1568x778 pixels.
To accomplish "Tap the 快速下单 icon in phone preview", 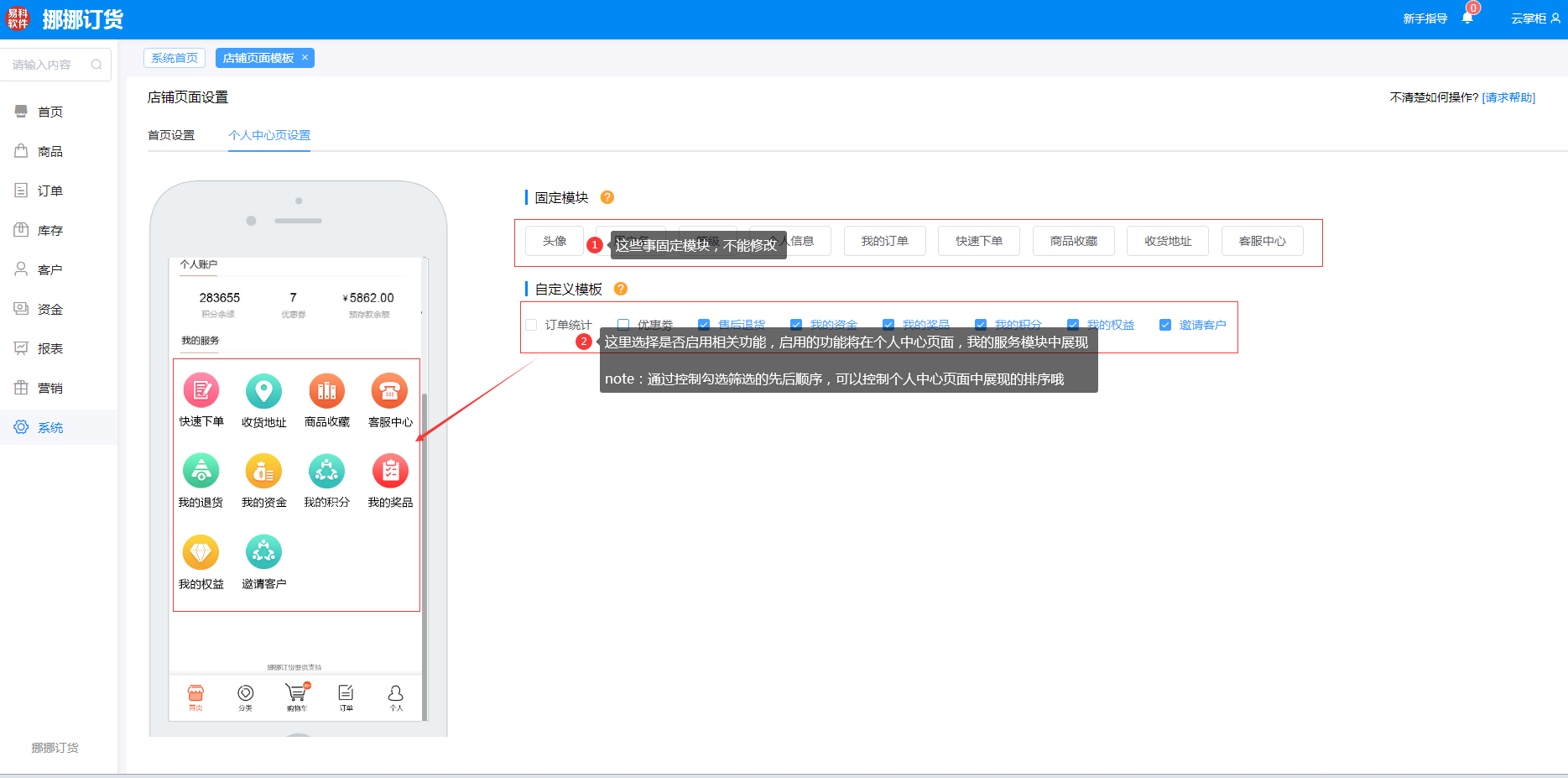I will (x=201, y=391).
